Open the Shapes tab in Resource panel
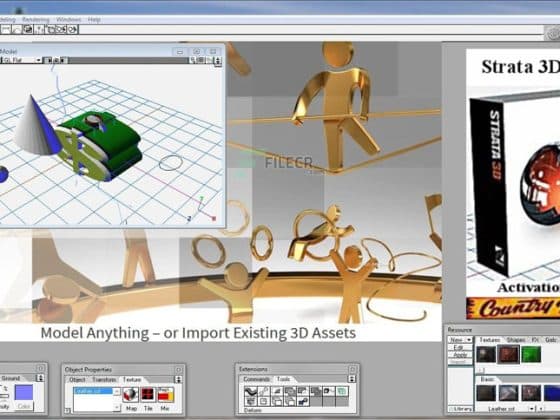The image size is (560, 420). pyautogui.click(x=516, y=340)
